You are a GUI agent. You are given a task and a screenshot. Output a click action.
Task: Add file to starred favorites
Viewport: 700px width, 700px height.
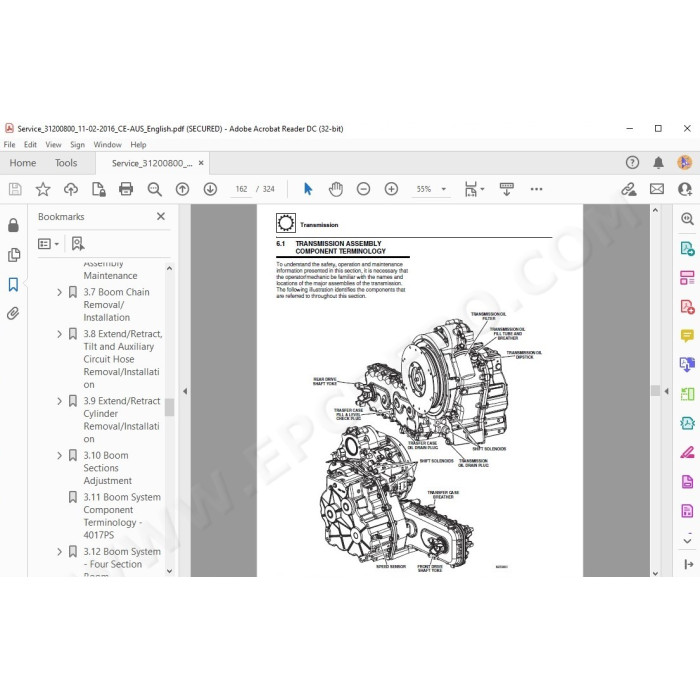[43, 189]
